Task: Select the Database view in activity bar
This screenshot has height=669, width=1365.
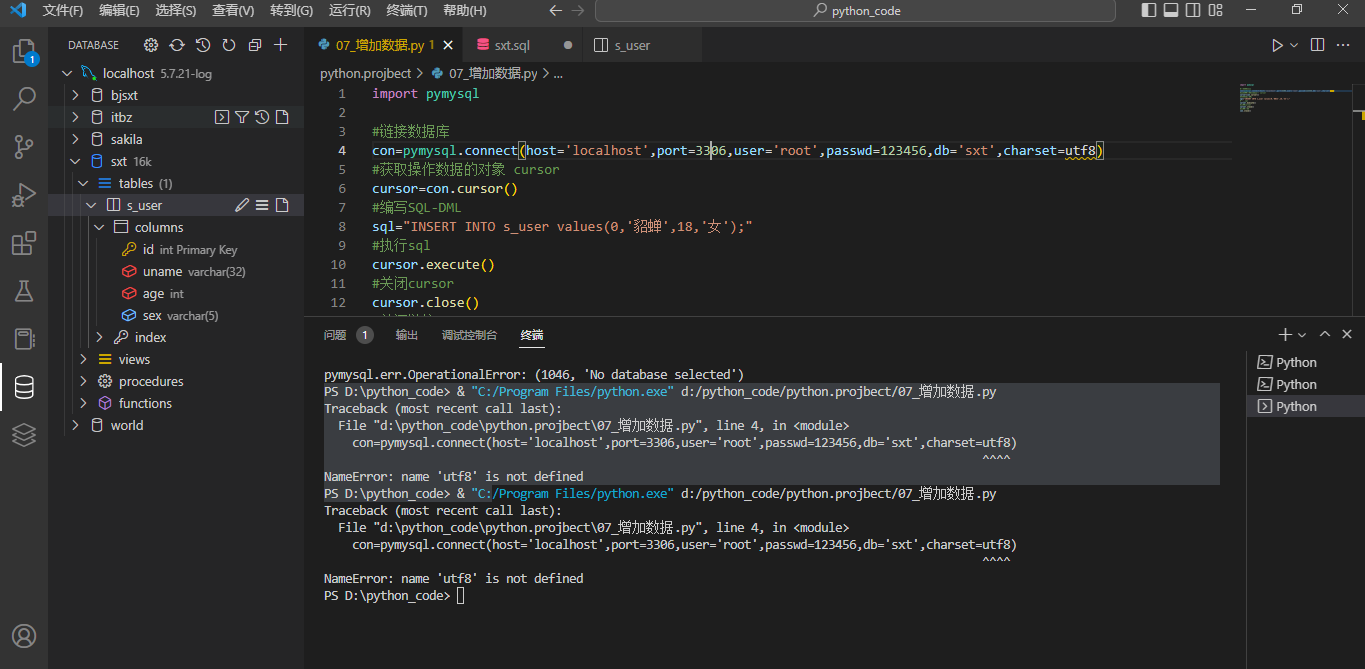Action: pyautogui.click(x=24, y=387)
